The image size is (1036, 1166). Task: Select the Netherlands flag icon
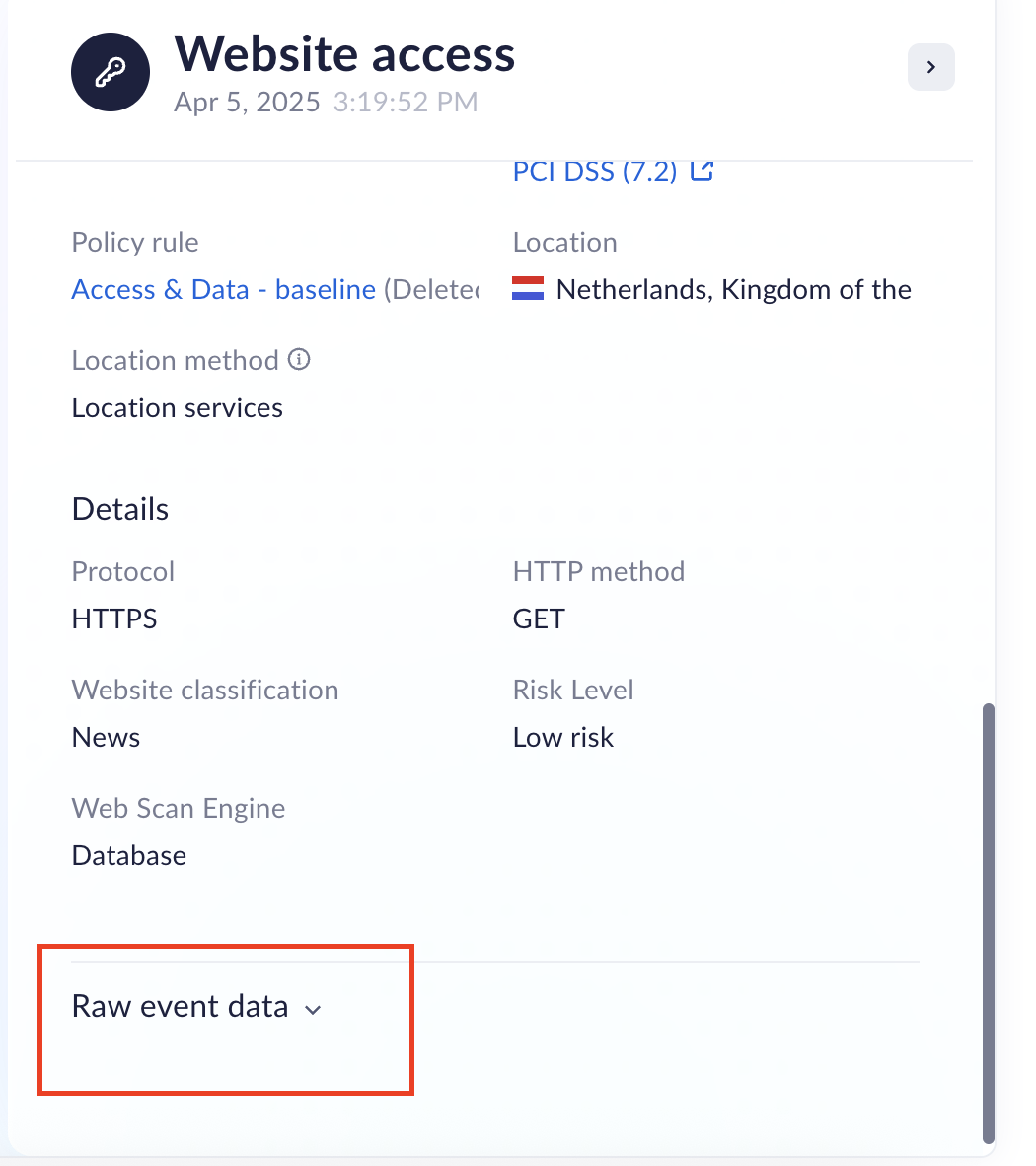[x=528, y=288]
